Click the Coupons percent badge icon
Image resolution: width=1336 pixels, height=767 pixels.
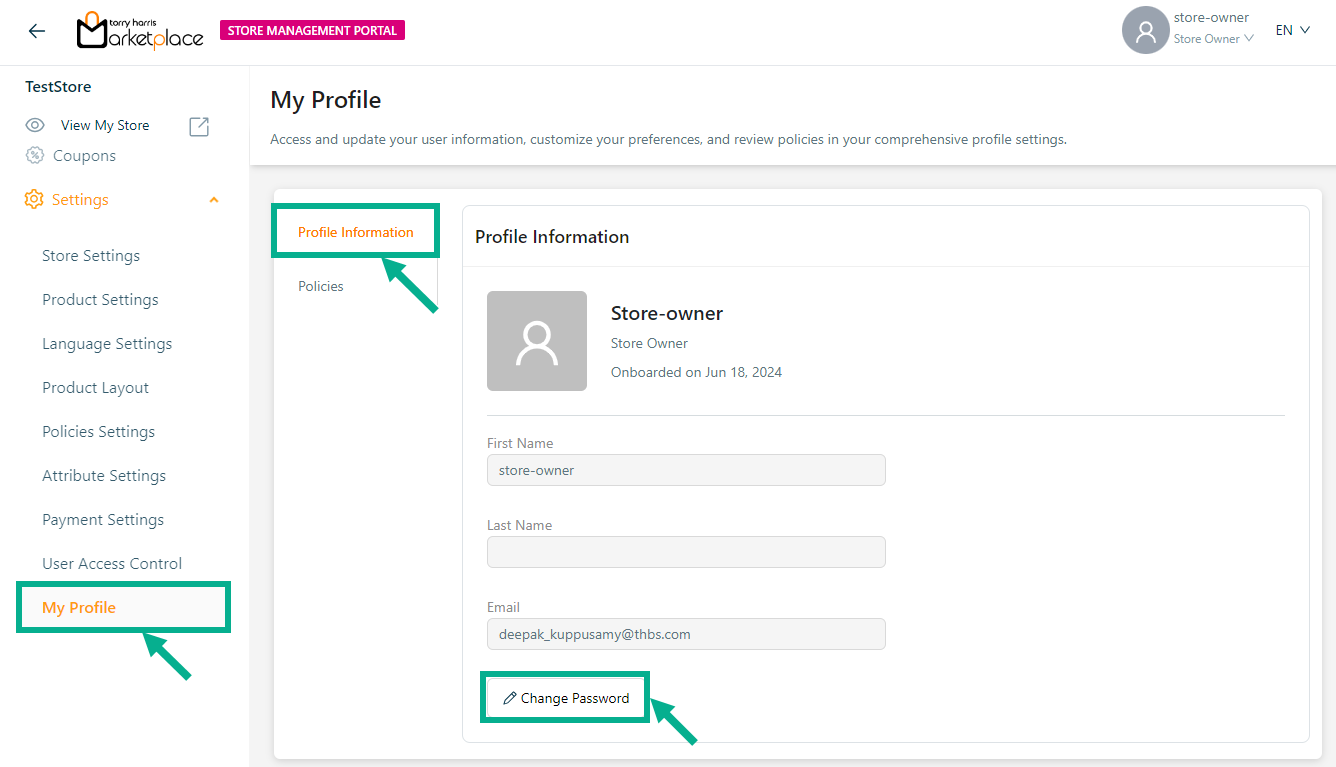pyautogui.click(x=35, y=155)
